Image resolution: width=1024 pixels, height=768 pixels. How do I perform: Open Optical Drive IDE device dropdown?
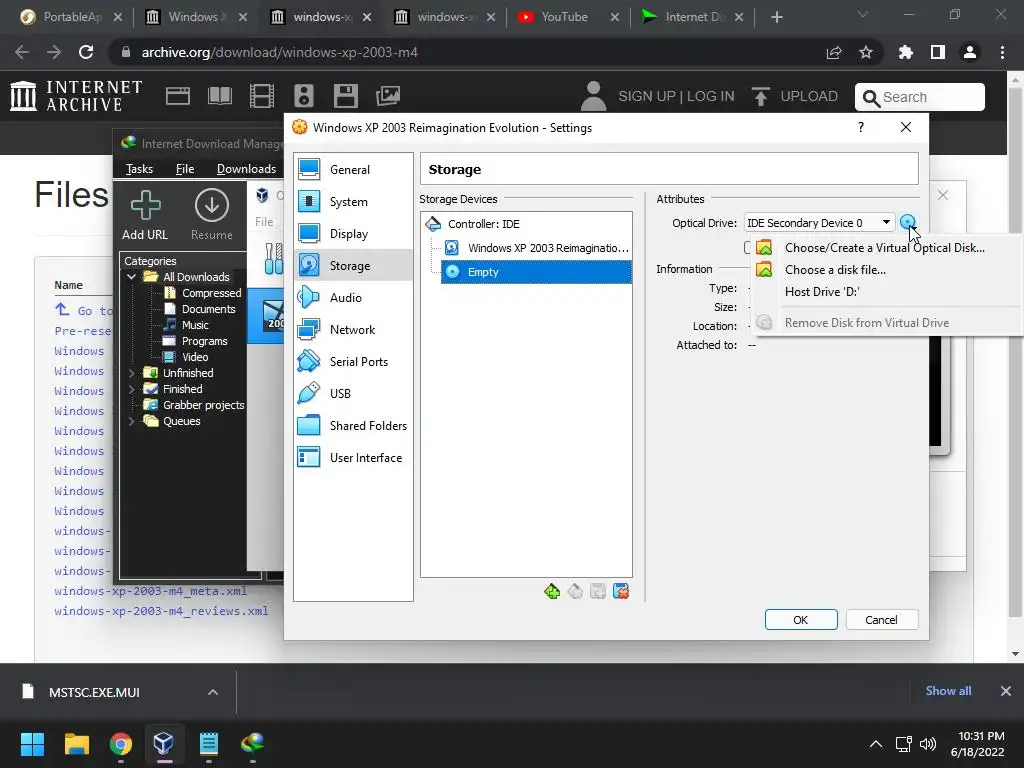tap(820, 223)
